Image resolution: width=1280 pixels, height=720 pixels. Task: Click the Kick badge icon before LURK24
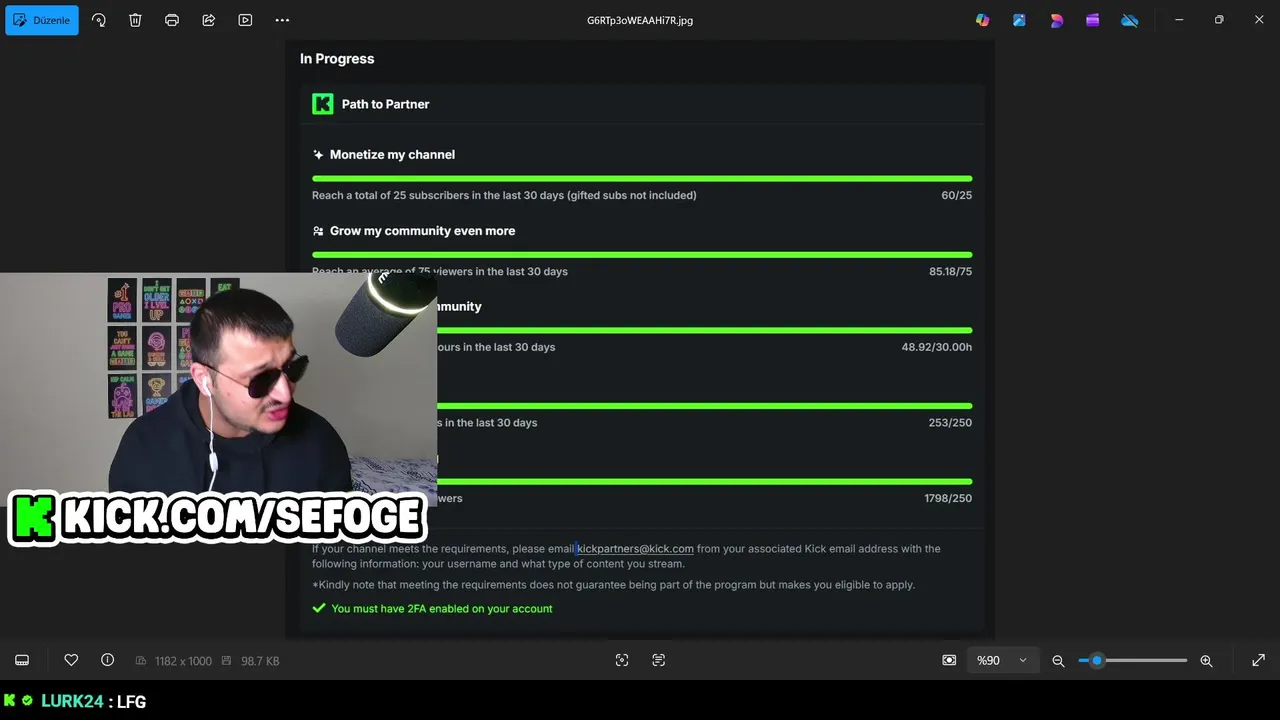(10, 701)
